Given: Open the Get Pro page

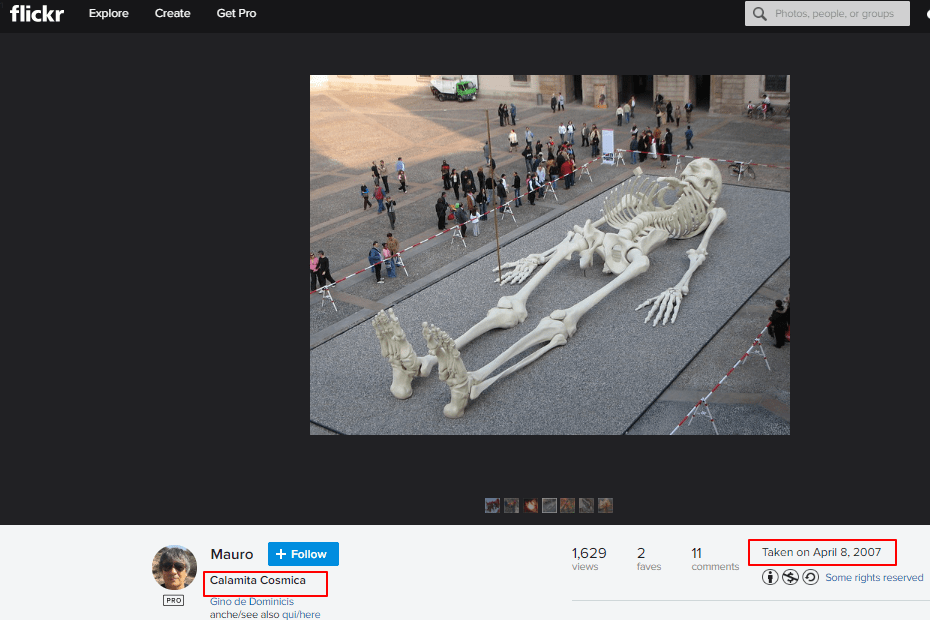Looking at the screenshot, I should pyautogui.click(x=236, y=14).
